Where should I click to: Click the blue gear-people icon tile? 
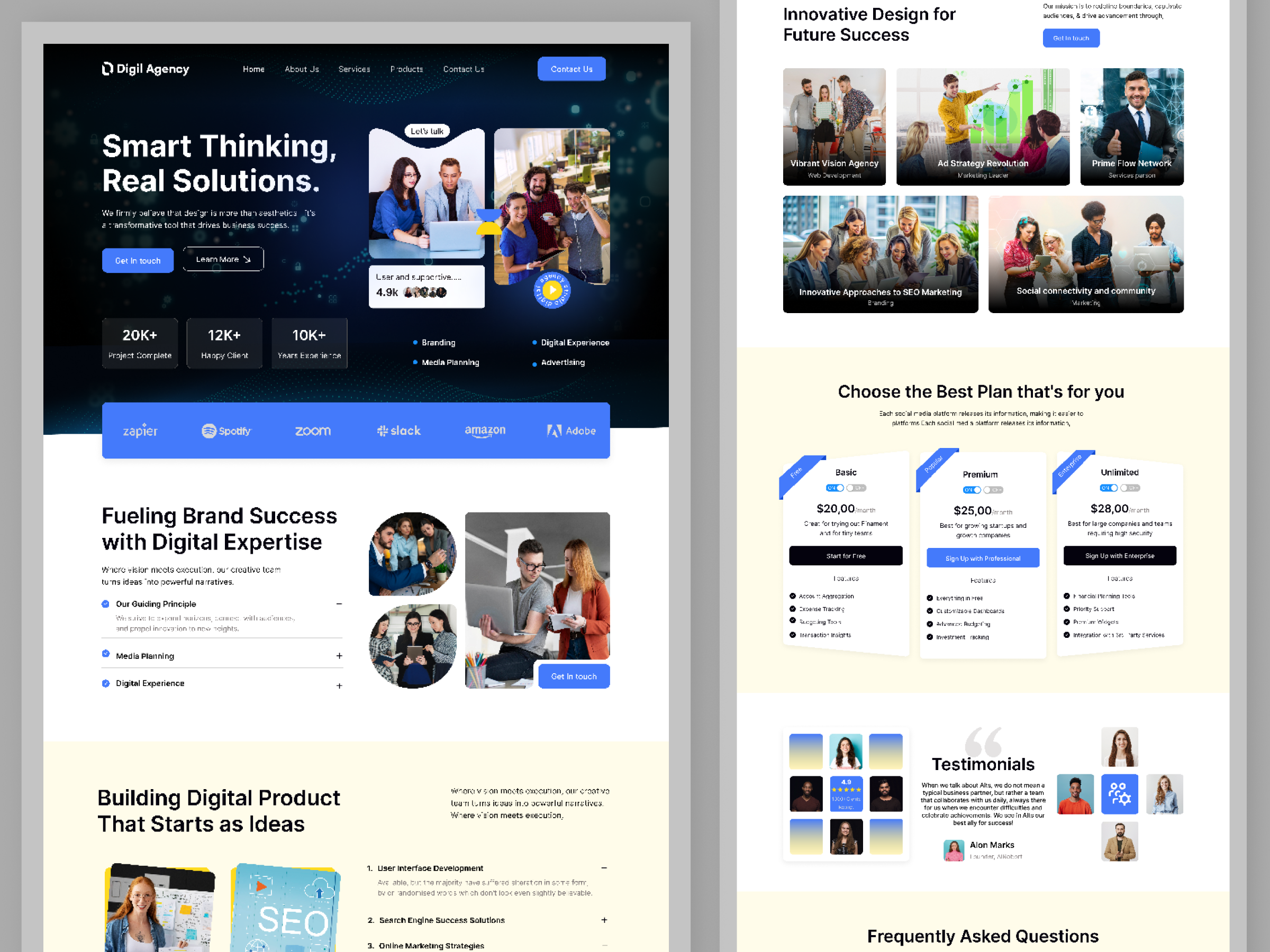1119,794
